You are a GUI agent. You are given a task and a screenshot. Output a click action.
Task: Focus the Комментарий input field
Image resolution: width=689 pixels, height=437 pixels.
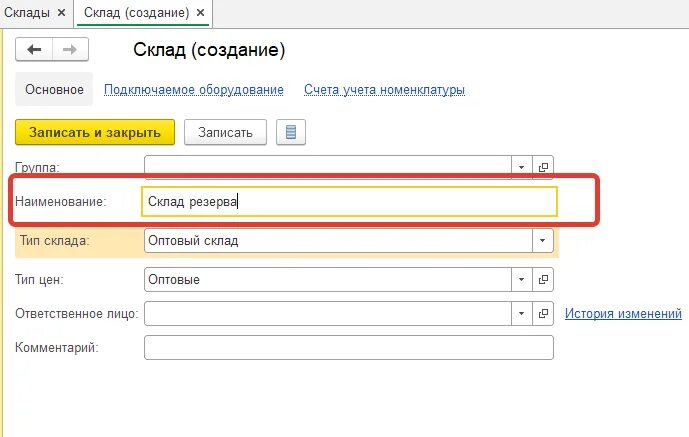(x=349, y=348)
